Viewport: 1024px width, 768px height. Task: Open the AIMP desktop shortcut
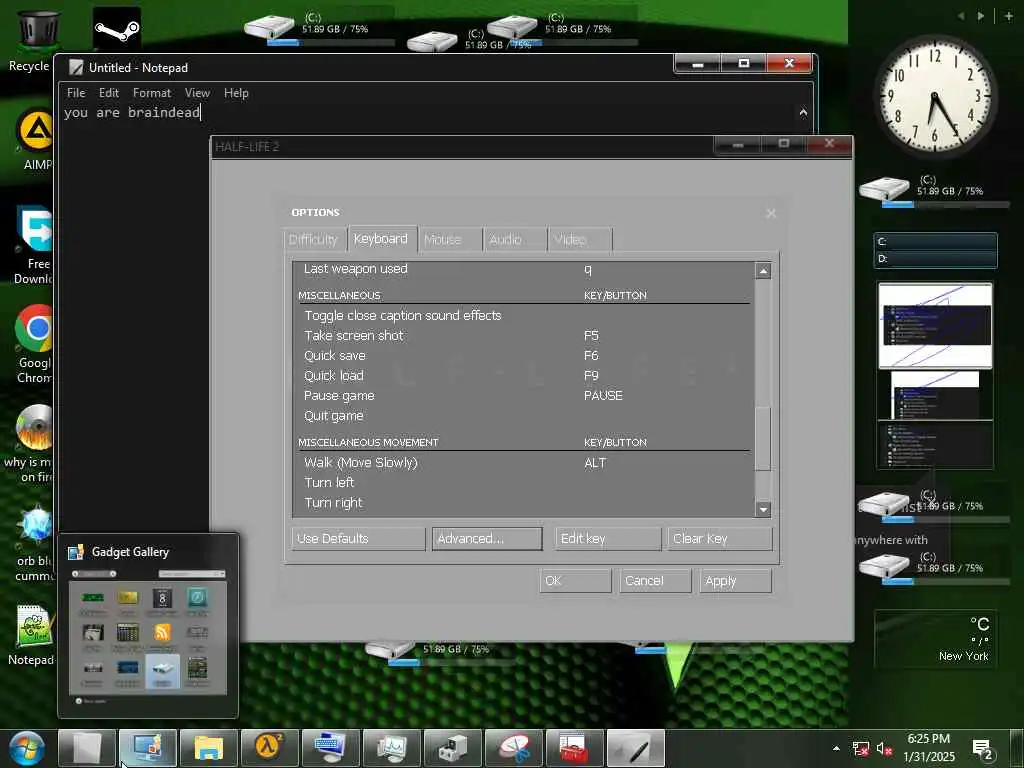(x=35, y=138)
